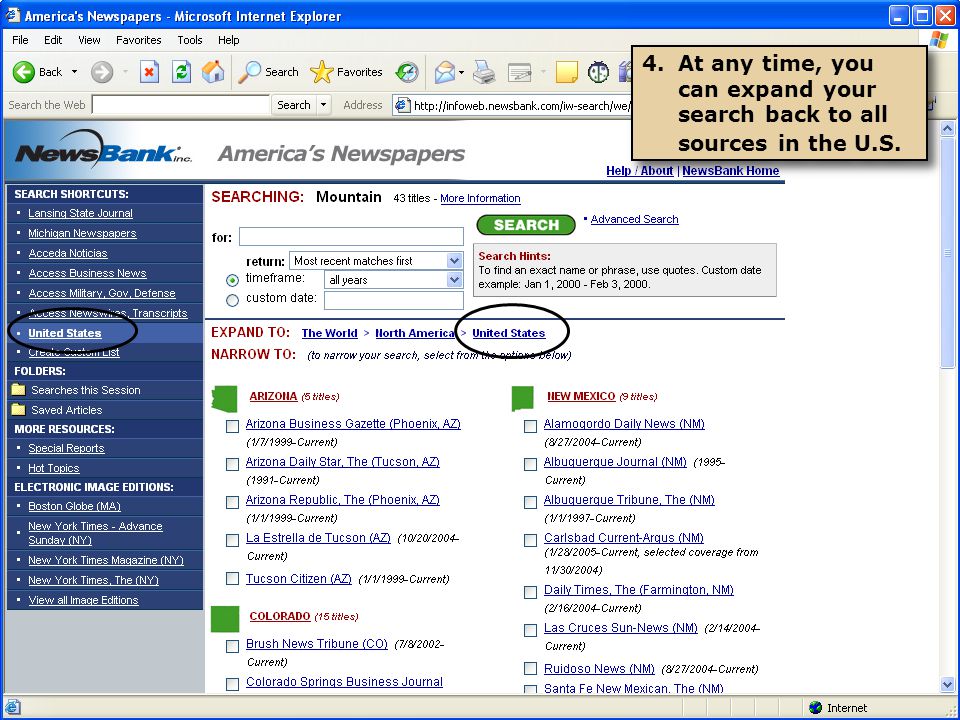The image size is (960, 720).
Task: Click the ladybug toolbar icon
Action: pyautogui.click(x=598, y=72)
